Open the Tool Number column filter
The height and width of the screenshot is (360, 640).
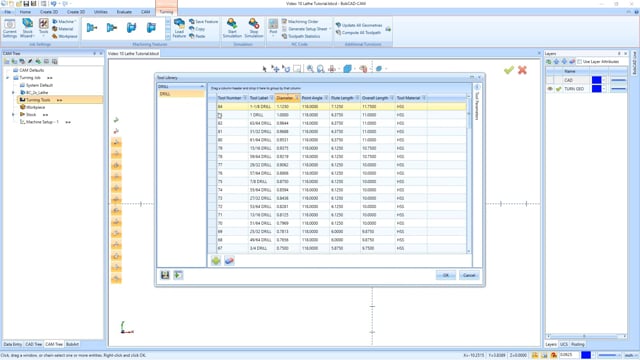coord(245,98)
